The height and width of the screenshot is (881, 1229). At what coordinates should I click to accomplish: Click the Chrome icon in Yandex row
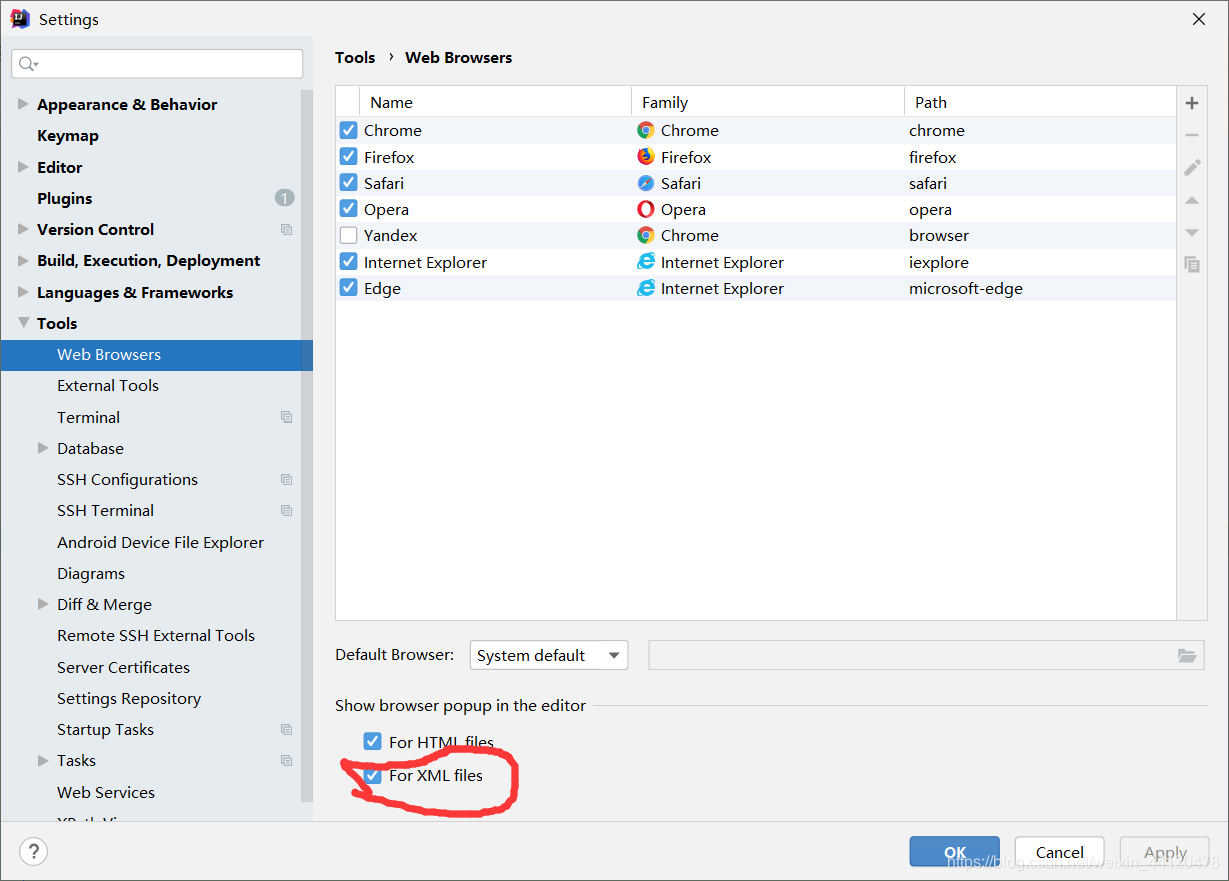pos(646,235)
